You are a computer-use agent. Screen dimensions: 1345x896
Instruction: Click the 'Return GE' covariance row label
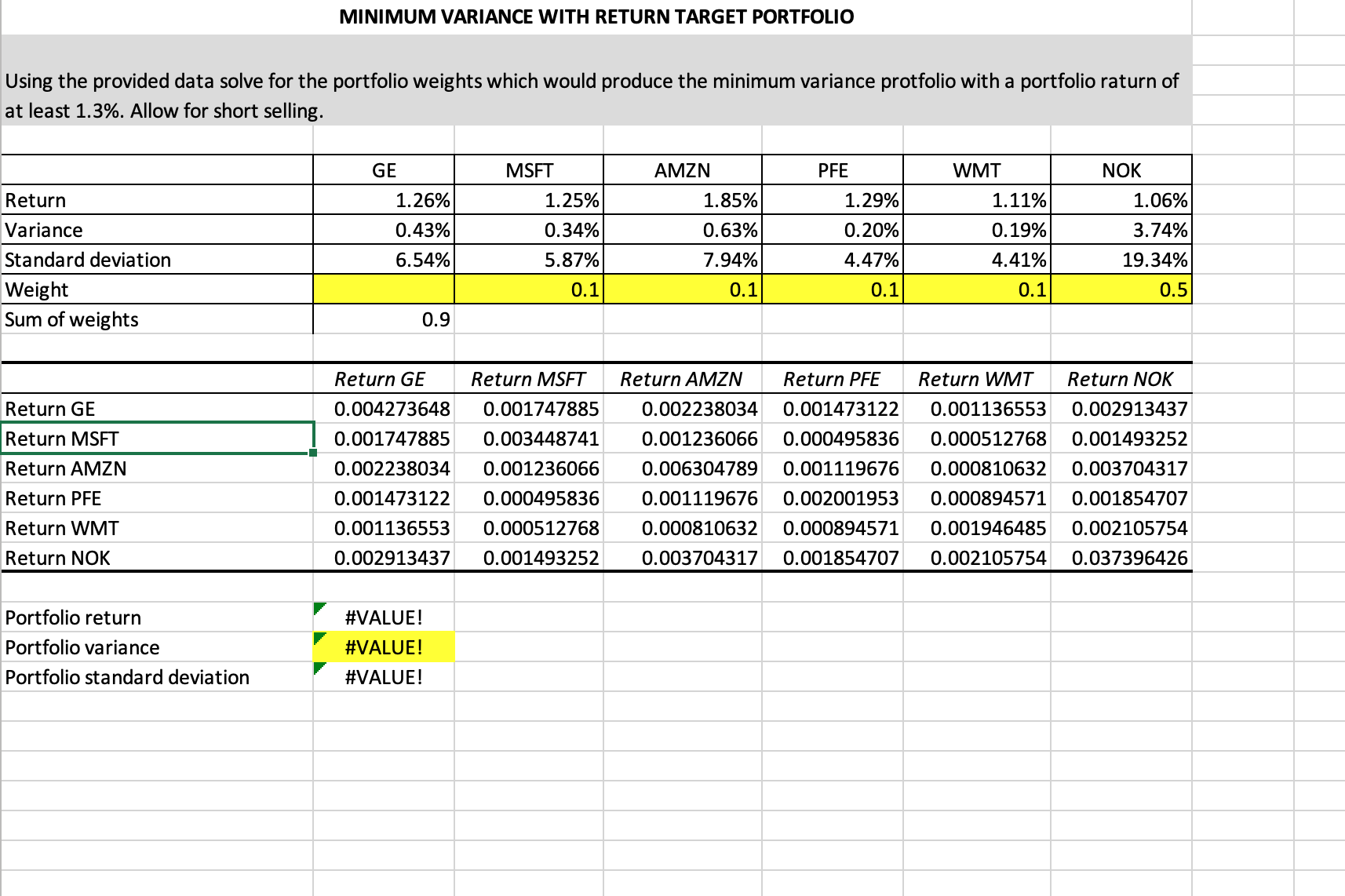[50, 409]
